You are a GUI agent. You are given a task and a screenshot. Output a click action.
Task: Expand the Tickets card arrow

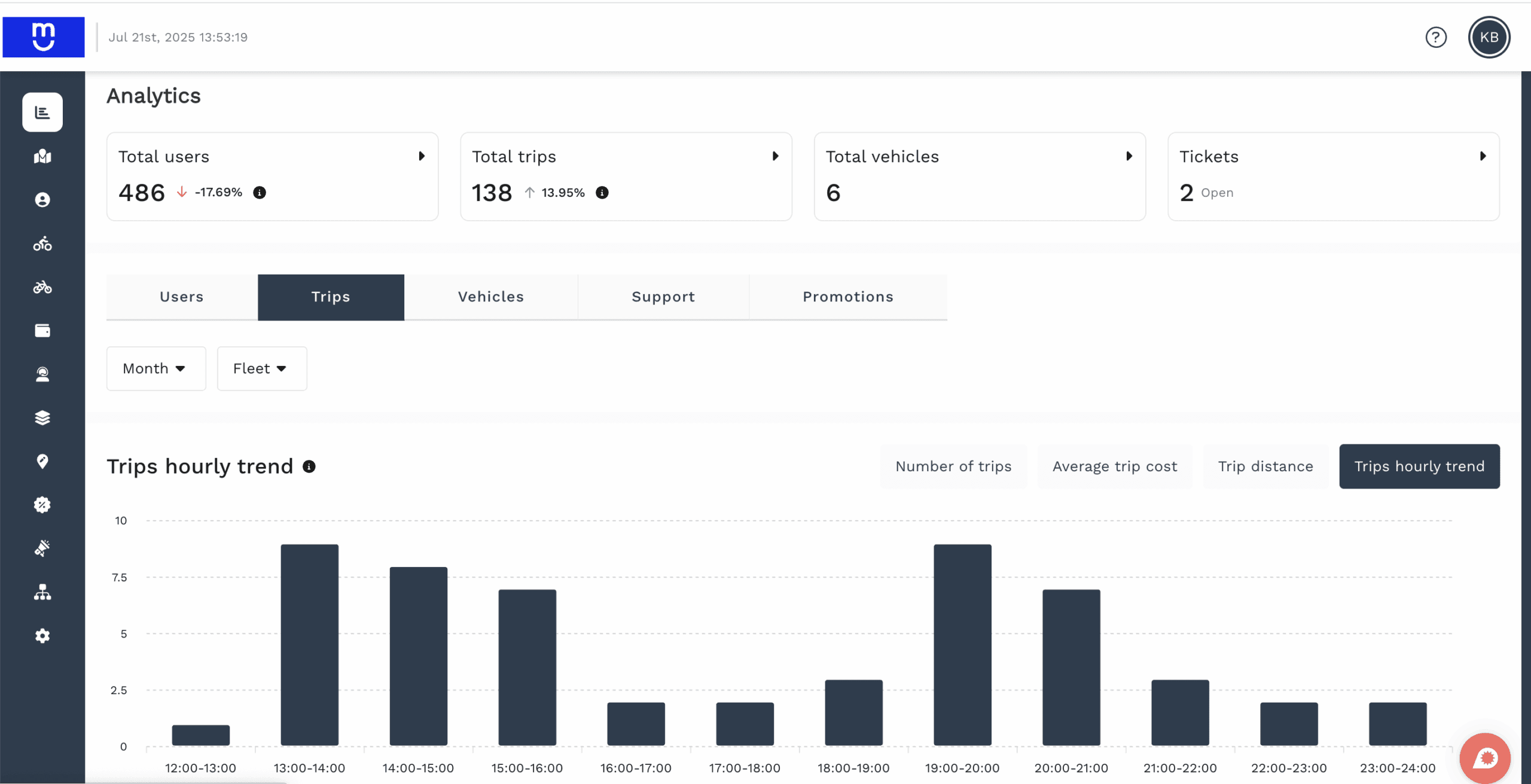(1483, 156)
